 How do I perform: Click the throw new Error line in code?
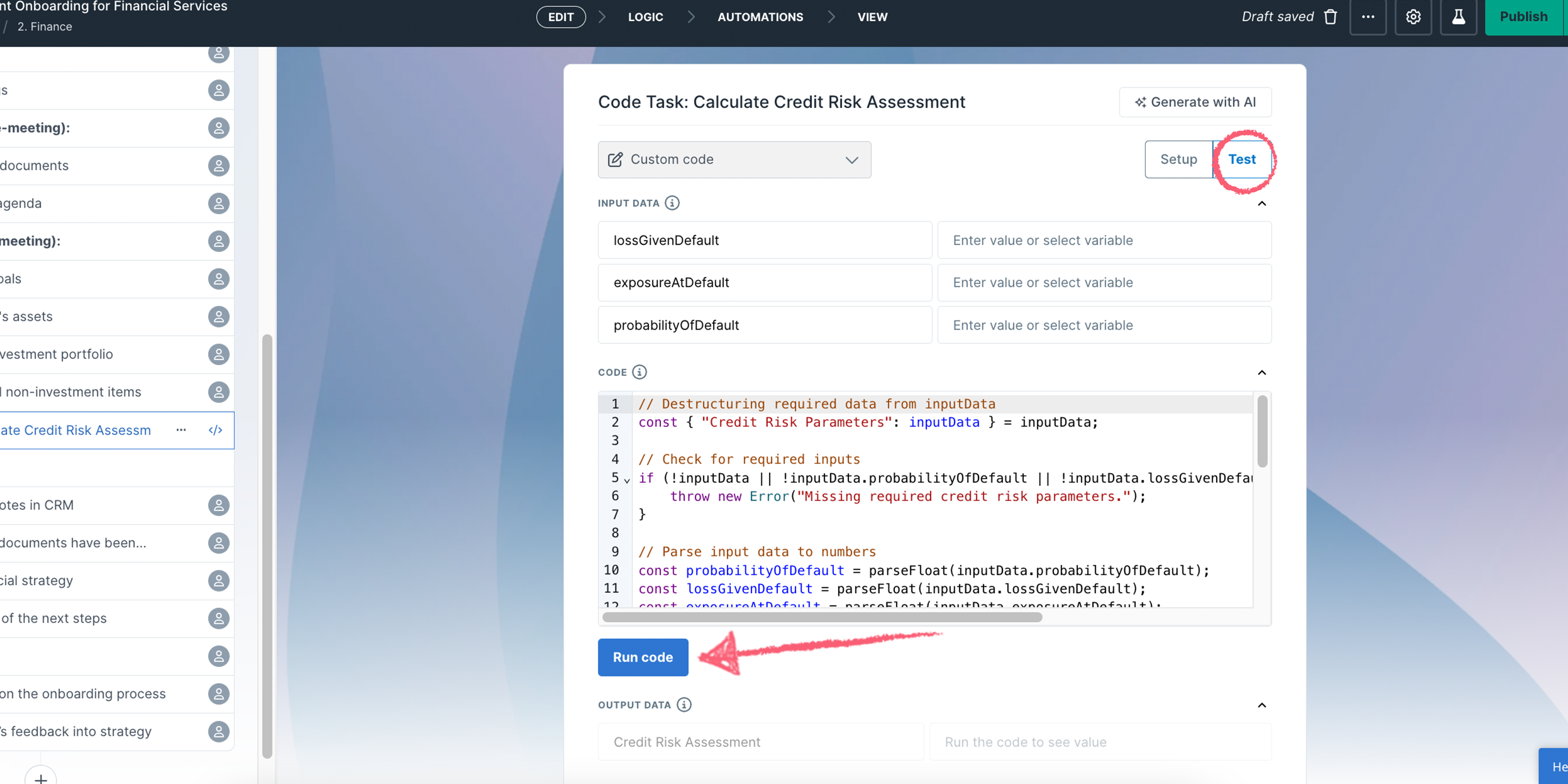pyautogui.click(x=908, y=496)
